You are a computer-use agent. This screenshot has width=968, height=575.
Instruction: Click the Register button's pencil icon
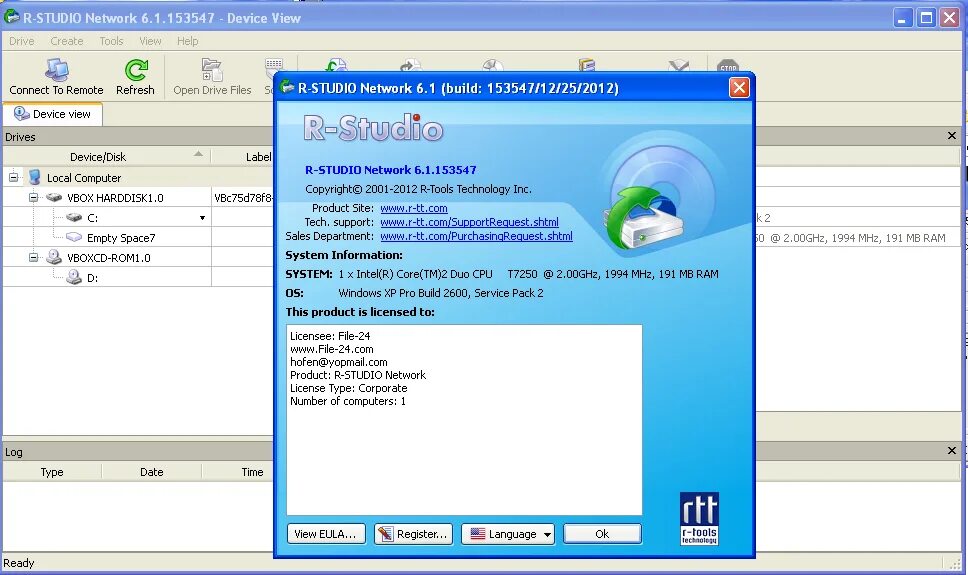(x=386, y=534)
